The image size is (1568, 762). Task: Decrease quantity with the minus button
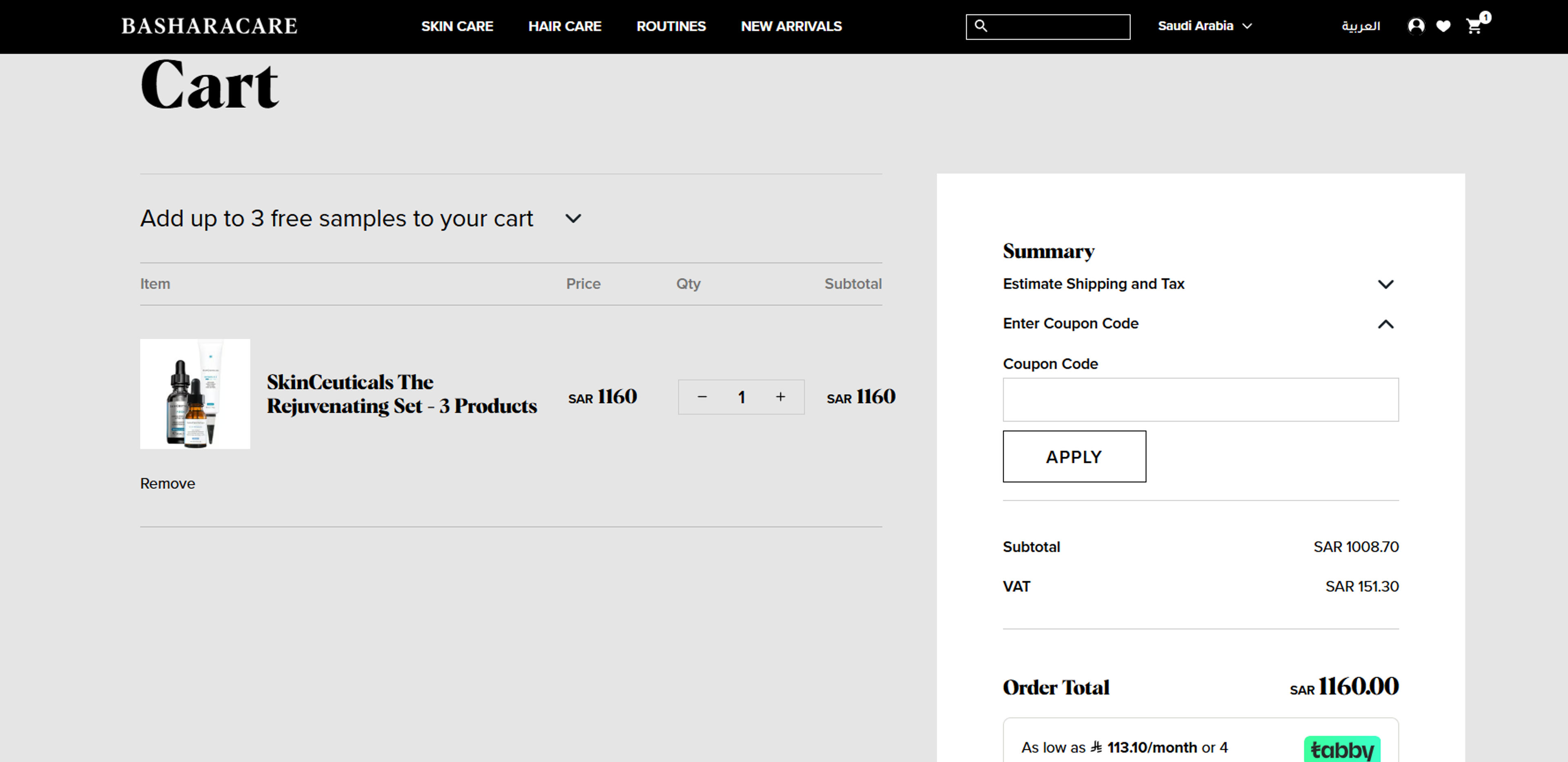point(702,397)
